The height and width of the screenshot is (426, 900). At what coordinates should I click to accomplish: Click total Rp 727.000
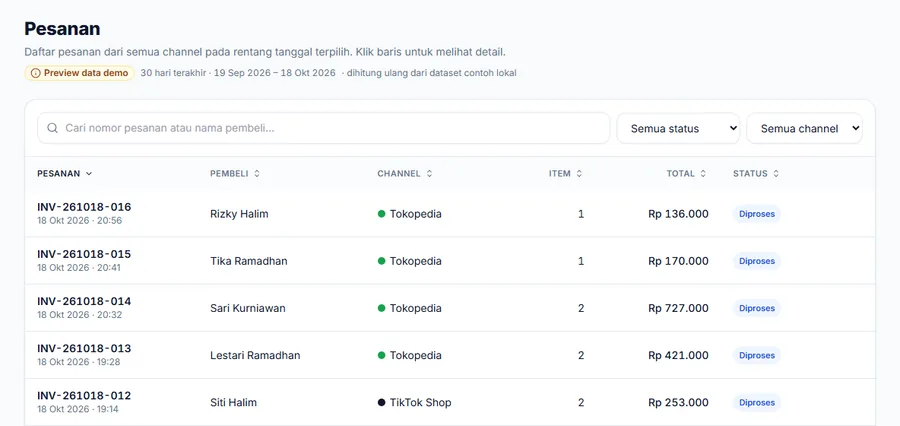pyautogui.click(x=678, y=308)
